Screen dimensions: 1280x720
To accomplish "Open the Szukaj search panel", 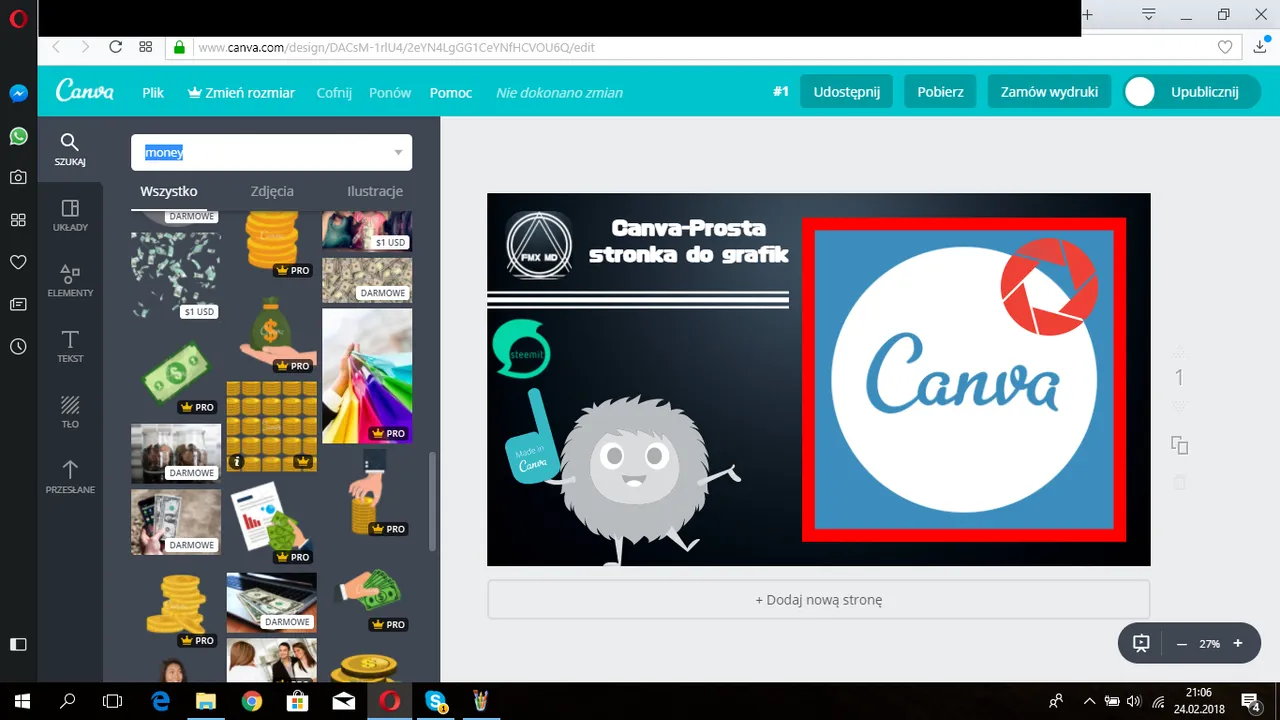I will click(70, 149).
